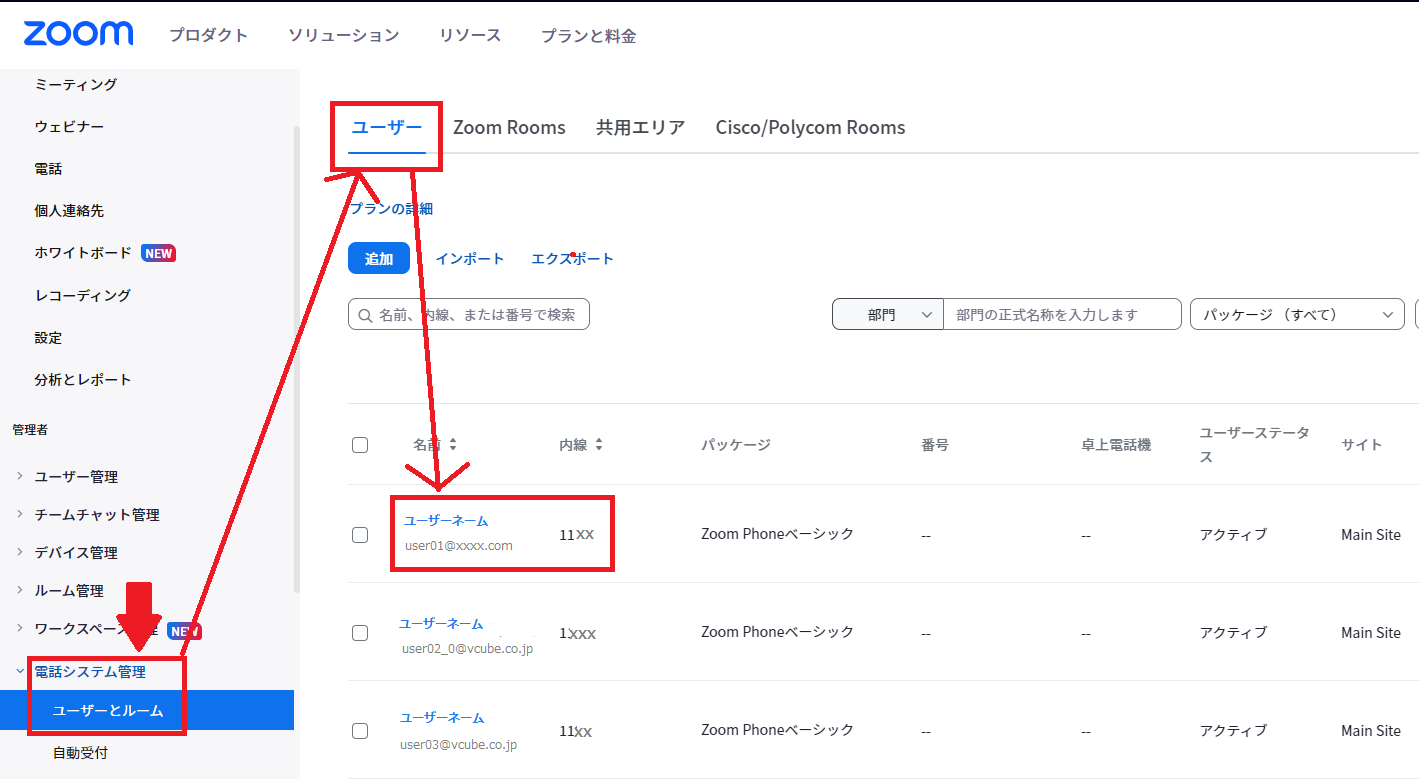1419x779 pixels.
Task: Open プランと料金 page
Action: [x=588, y=35]
